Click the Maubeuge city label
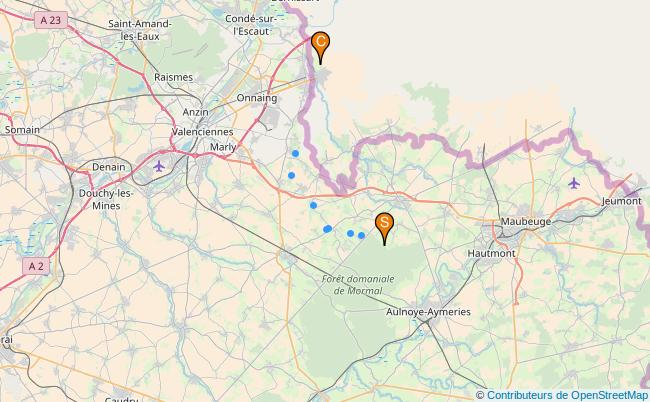The width and height of the screenshot is (650, 402). 526,221
